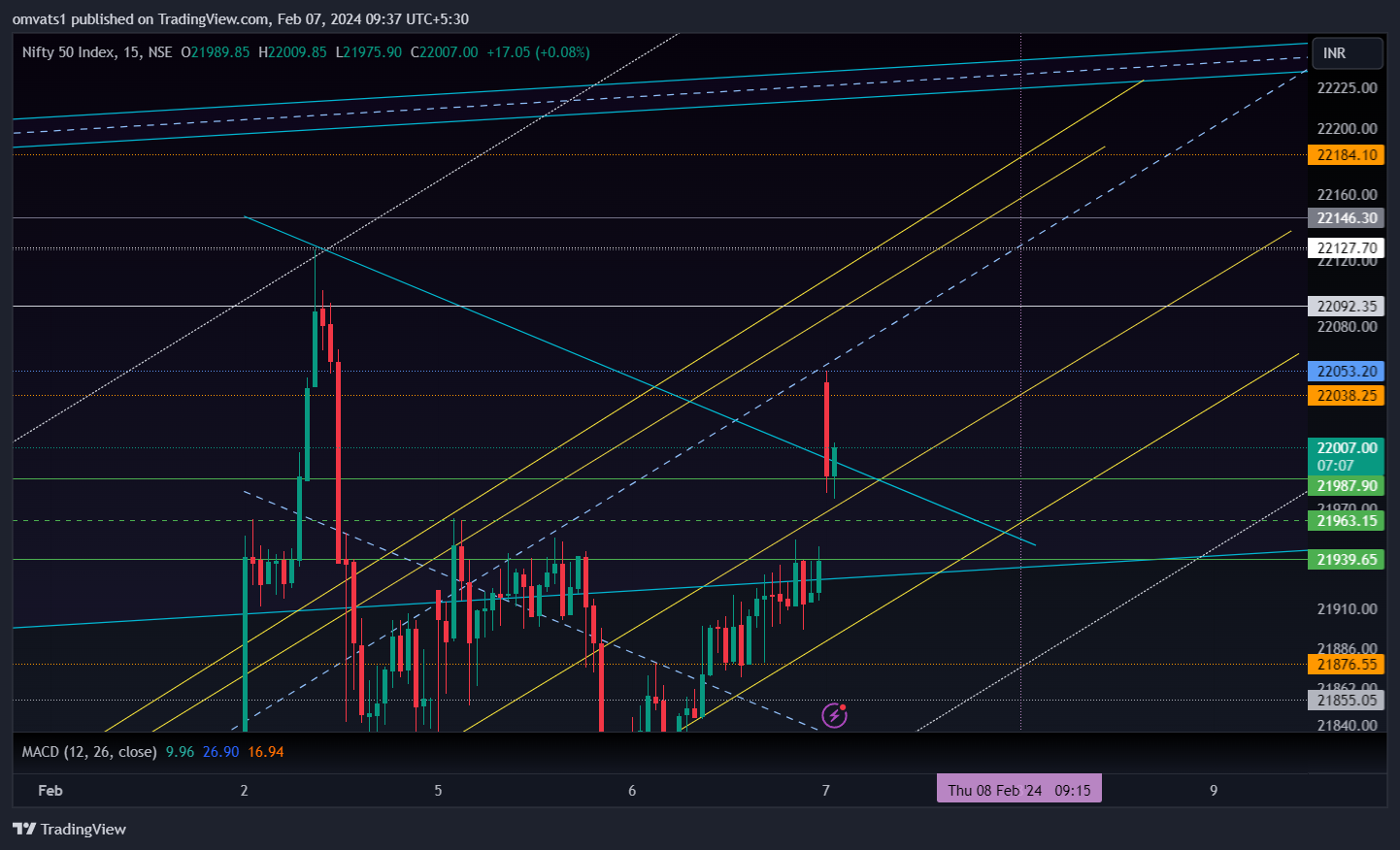Image resolution: width=1400 pixels, height=850 pixels.
Task: Click the blue 22053.20 price label
Action: pyautogui.click(x=1346, y=372)
